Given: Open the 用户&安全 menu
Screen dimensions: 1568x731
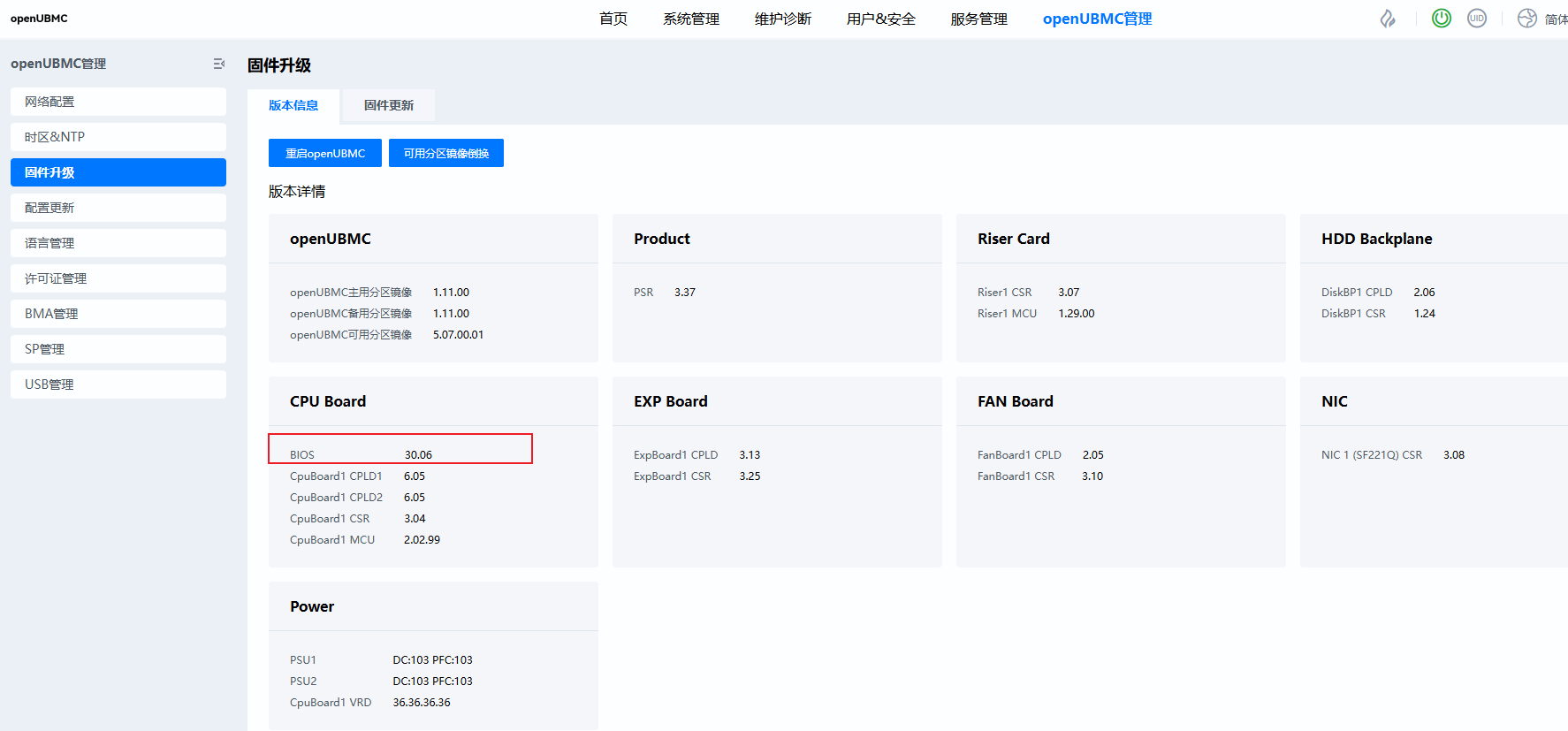Looking at the screenshot, I should [880, 19].
